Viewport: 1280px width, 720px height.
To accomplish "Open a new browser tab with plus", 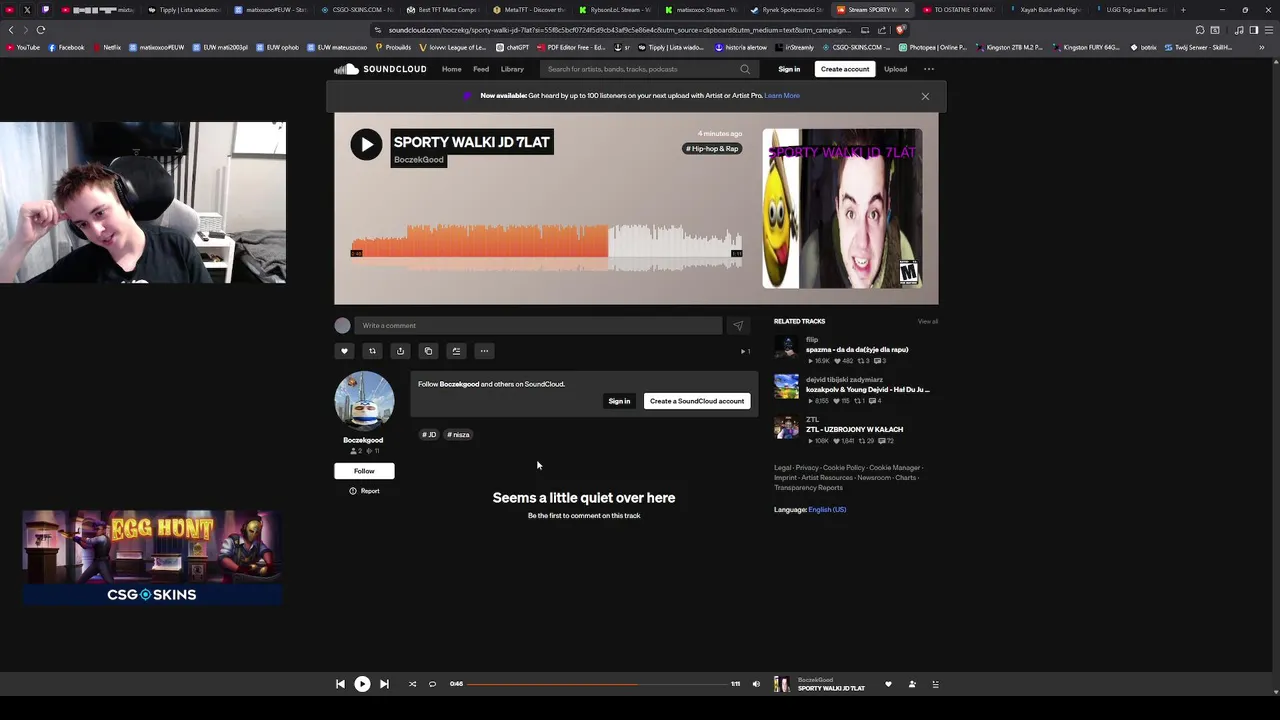I will click(x=1183, y=10).
